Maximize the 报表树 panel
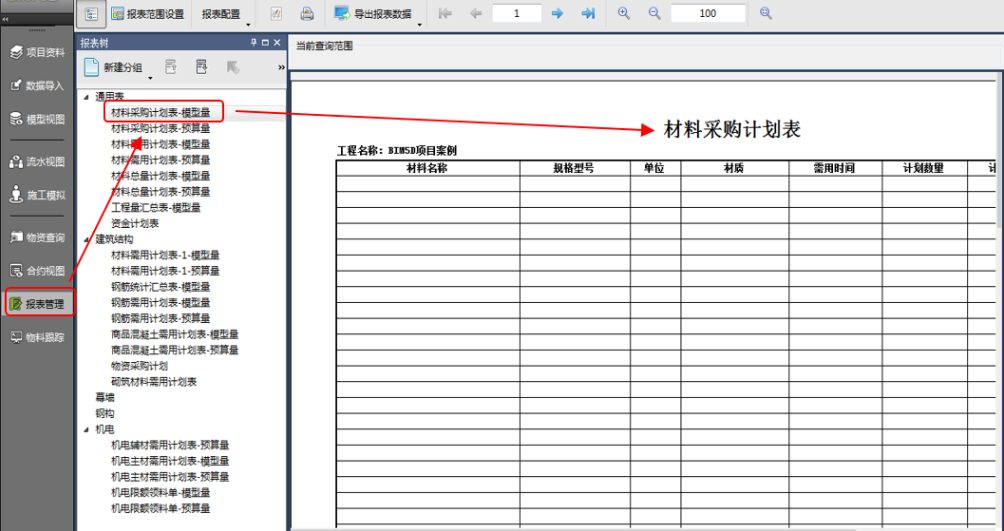 [266, 42]
